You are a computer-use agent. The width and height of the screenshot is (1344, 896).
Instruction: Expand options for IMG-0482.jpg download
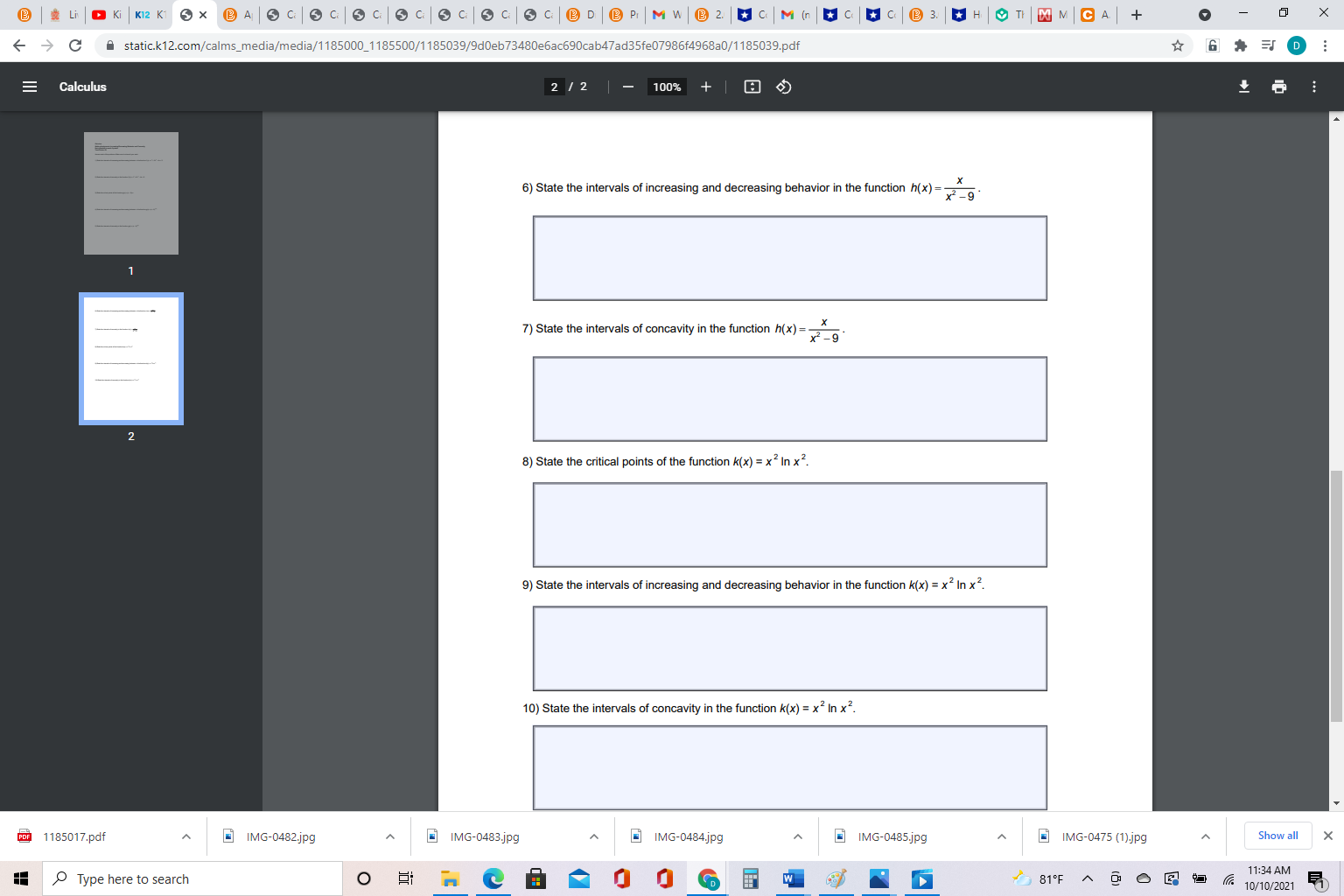tap(390, 836)
